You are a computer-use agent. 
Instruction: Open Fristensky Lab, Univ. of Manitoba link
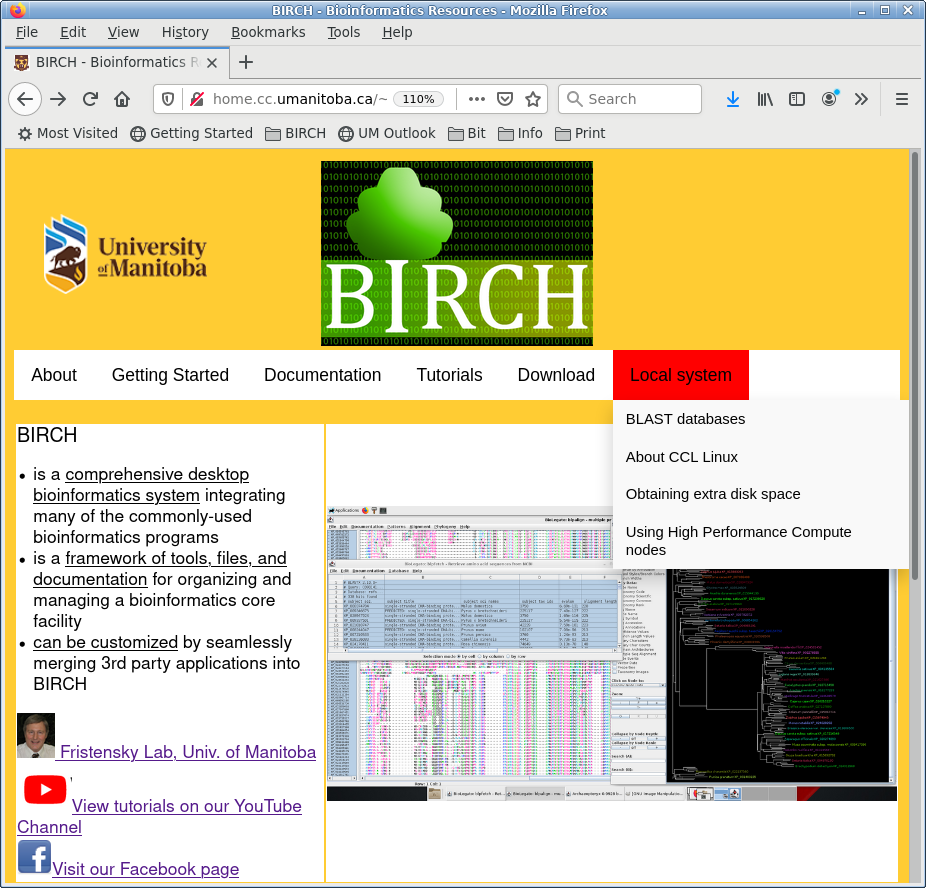pyautogui.click(x=188, y=752)
